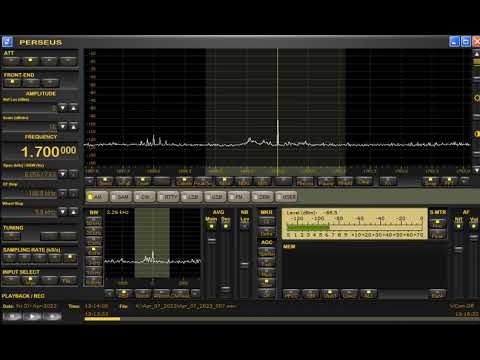Screen dimensions: 480x360
Task: Click the 1.700 000 frequency display
Action: click(48, 152)
